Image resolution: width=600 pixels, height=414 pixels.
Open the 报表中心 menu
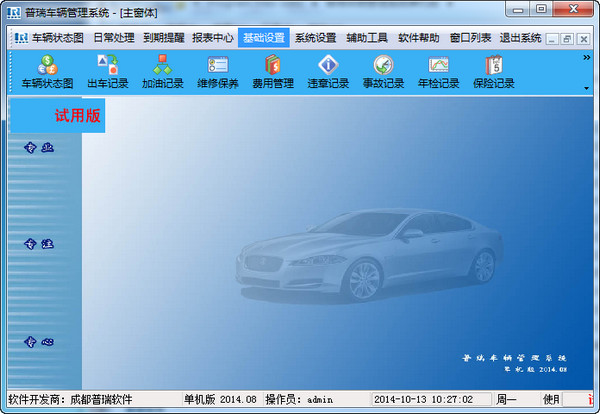point(213,38)
